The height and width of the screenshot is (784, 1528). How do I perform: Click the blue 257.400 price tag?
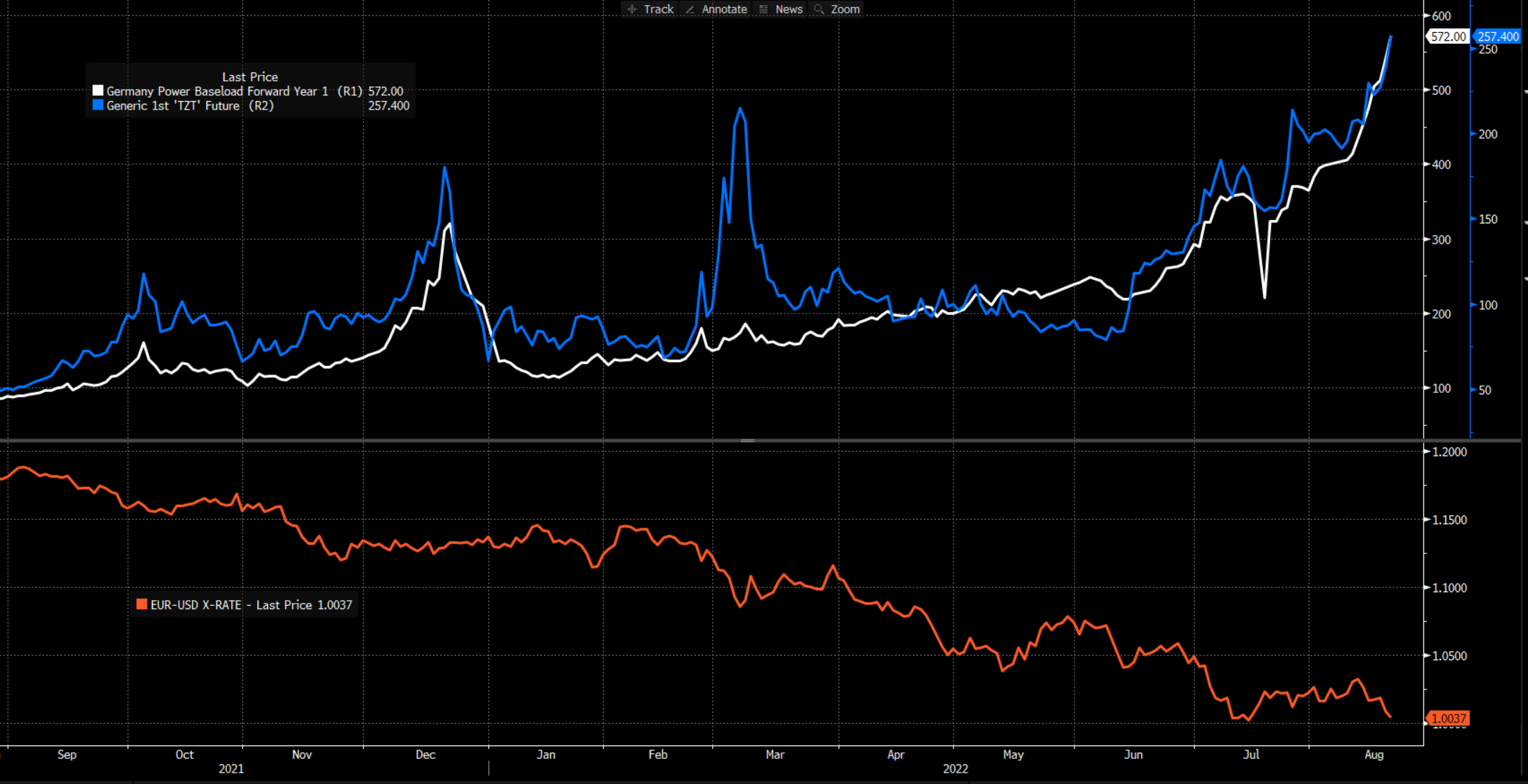1497,37
